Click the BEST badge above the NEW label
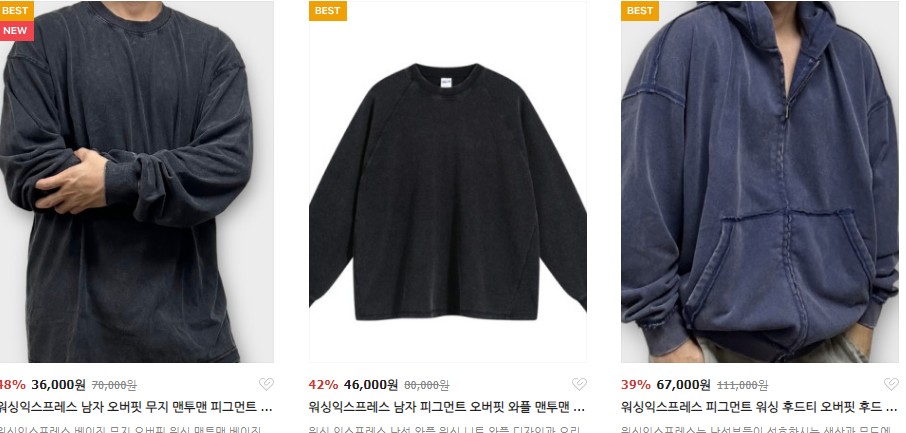This screenshot has width=906, height=433. [16, 11]
